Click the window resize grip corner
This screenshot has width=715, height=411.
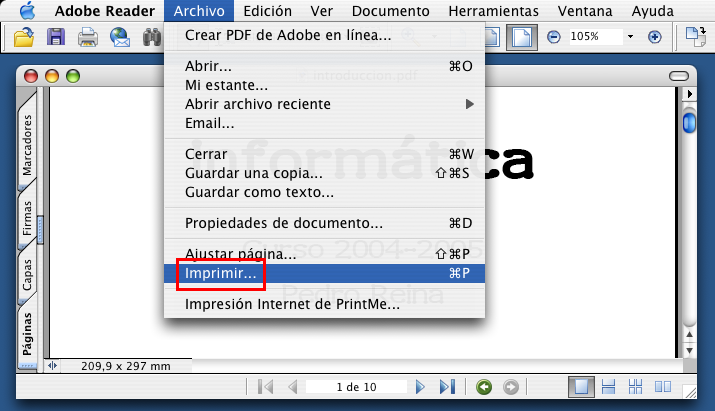[689, 391]
